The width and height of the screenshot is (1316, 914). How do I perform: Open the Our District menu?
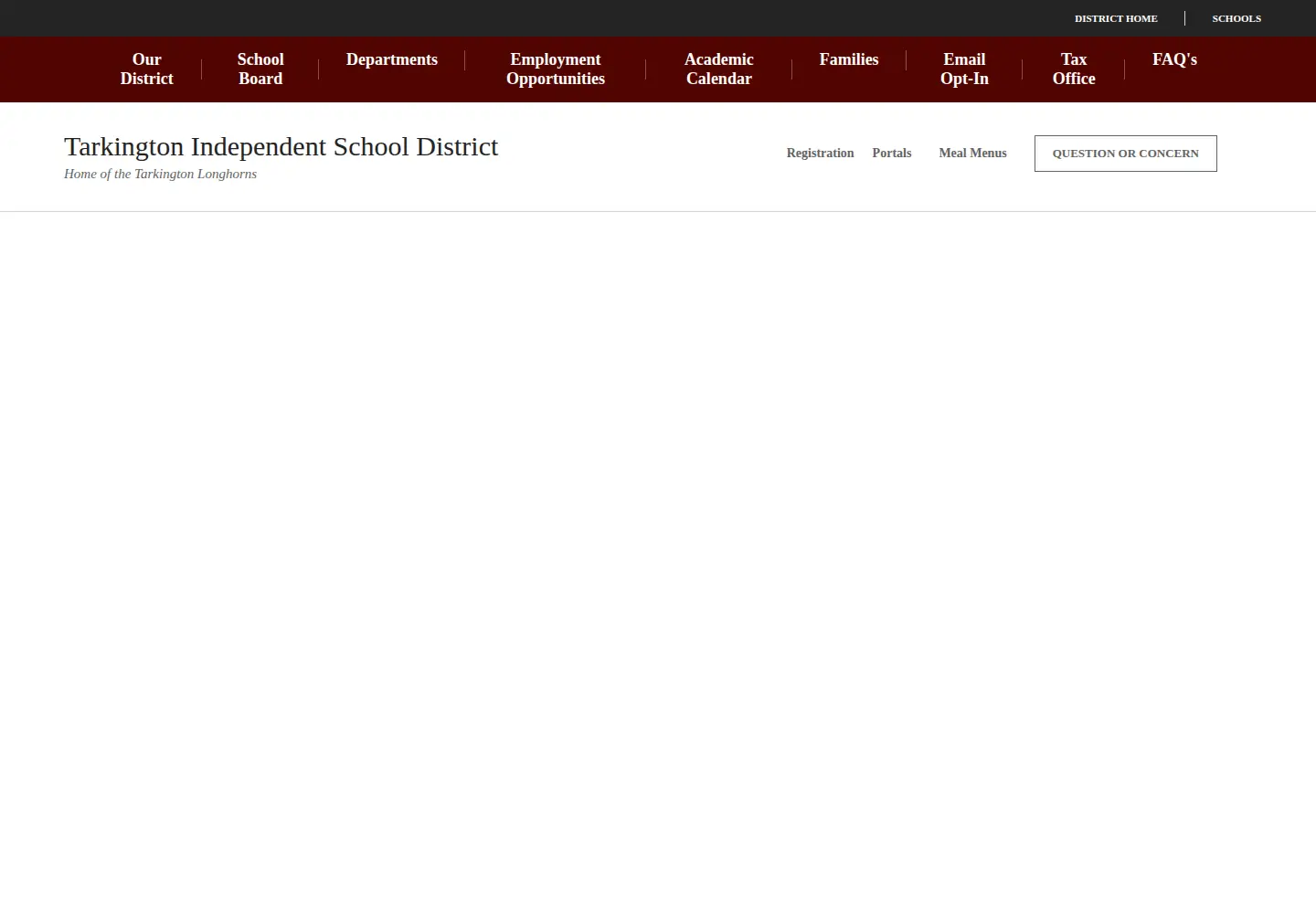click(146, 69)
